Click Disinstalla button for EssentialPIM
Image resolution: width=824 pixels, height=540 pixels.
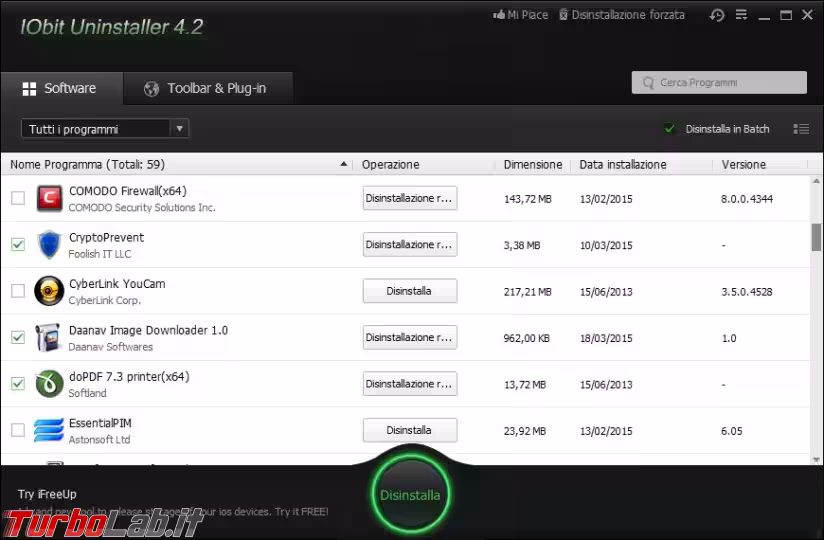[409, 430]
